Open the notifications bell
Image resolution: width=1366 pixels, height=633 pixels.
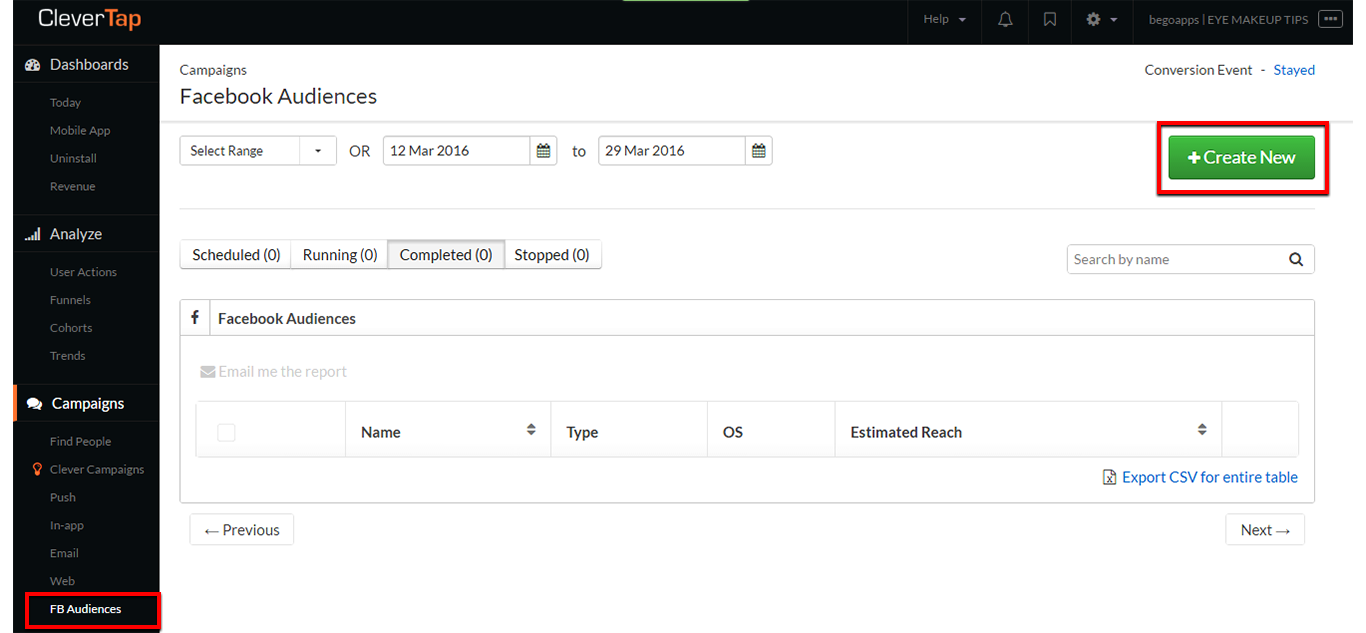[1005, 19]
